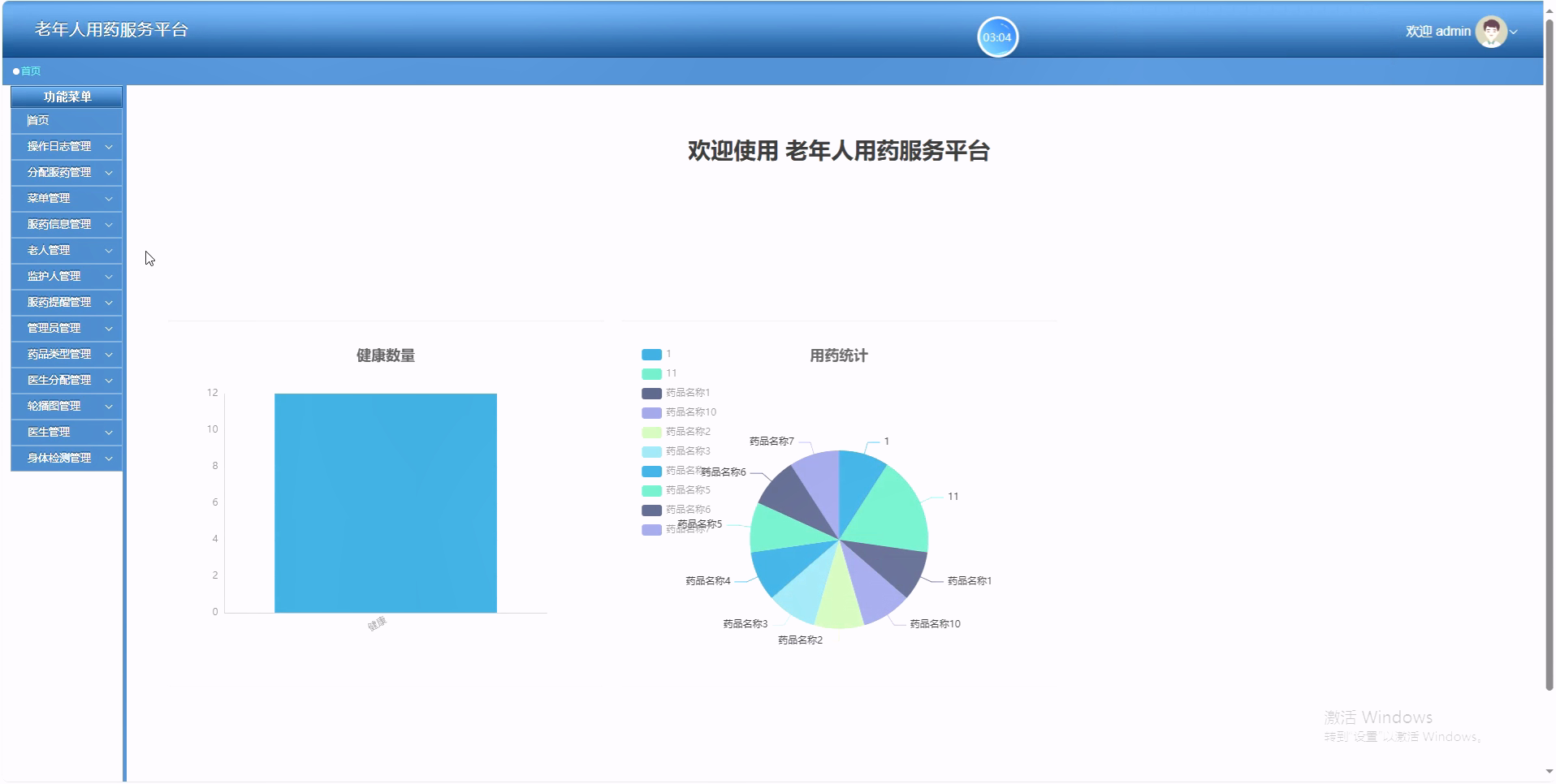Click the 健康 x-axis label
The image size is (1556, 784).
coord(377,624)
